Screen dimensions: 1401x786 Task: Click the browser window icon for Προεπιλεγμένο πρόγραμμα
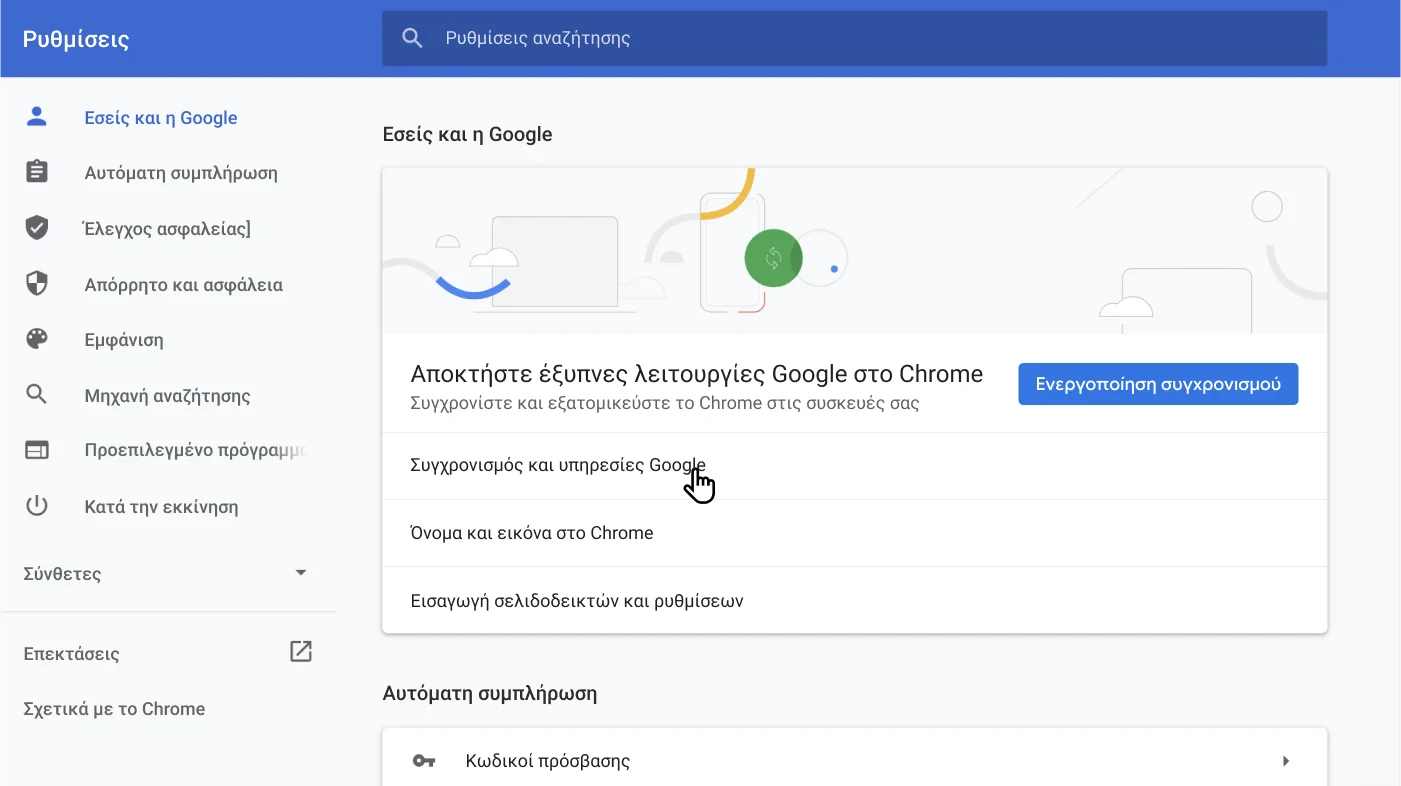[37, 450]
